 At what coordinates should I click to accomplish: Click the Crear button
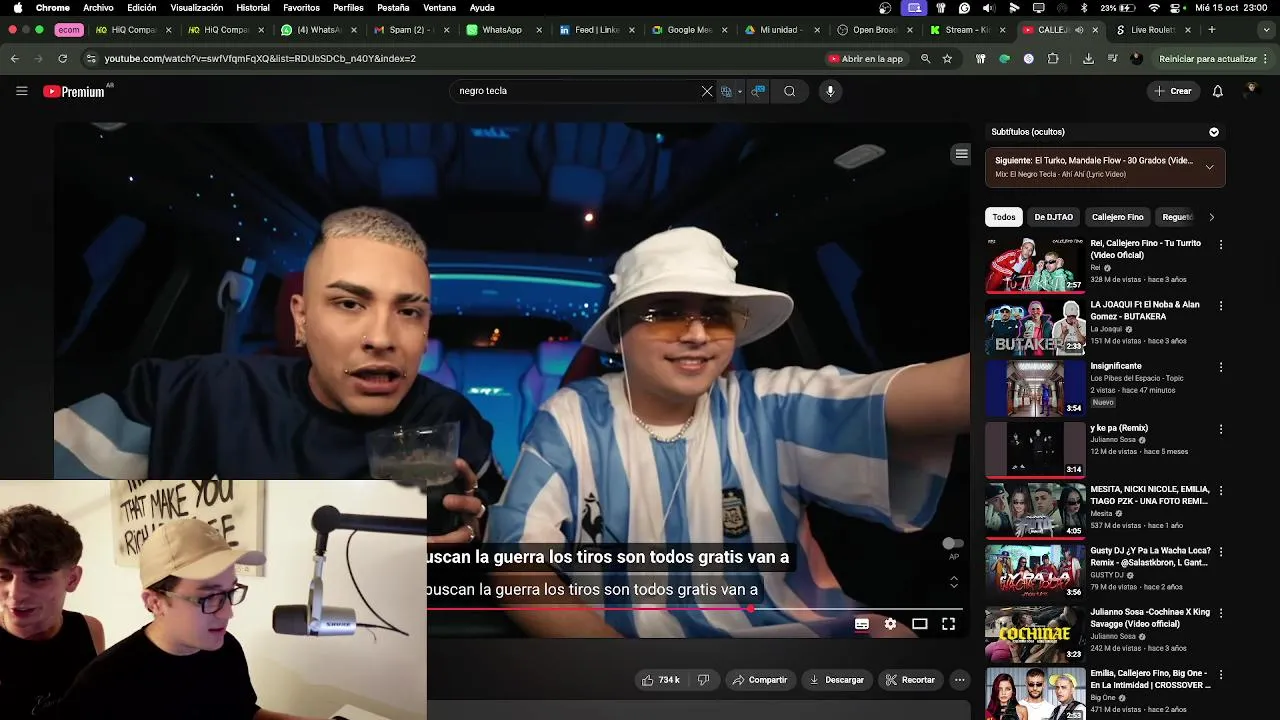pos(1172,91)
